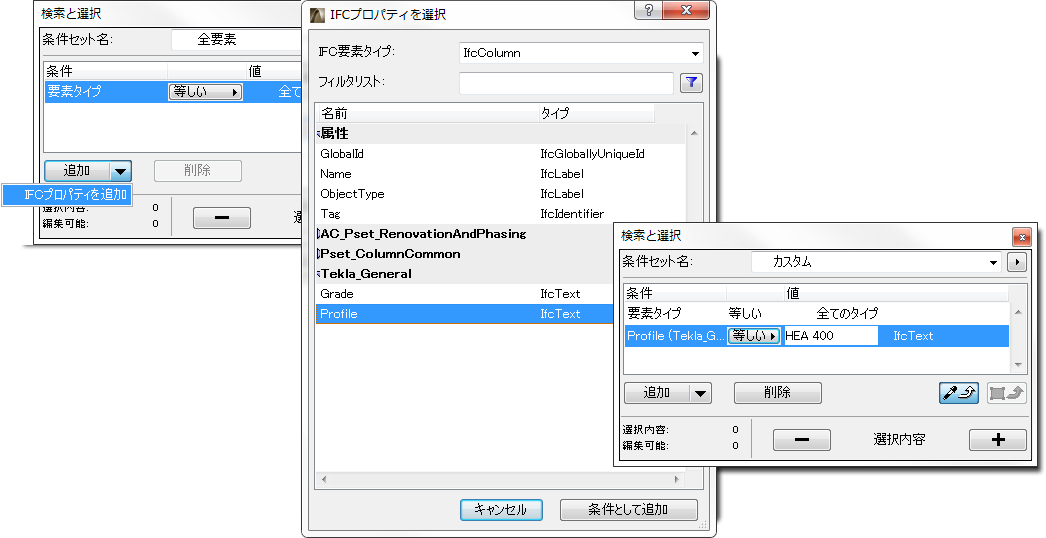Image resolution: width=1046 pixels, height=538 pixels.
Task: Click the タイプ column header
Action: pos(596,114)
